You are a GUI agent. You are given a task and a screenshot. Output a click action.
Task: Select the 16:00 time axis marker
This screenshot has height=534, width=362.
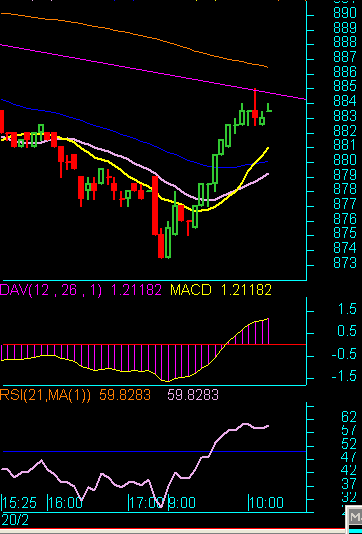point(65,503)
